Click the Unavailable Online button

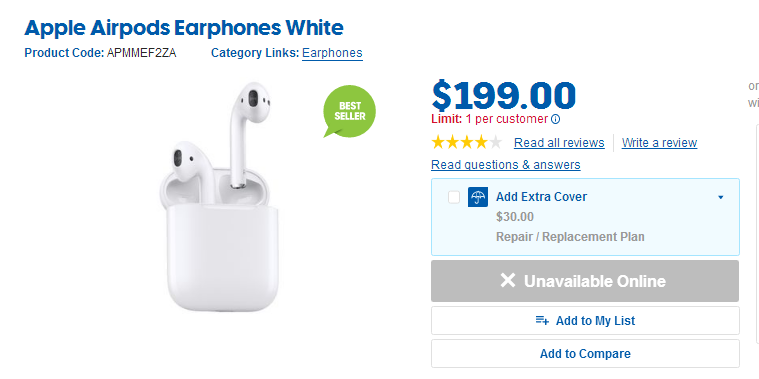point(585,281)
